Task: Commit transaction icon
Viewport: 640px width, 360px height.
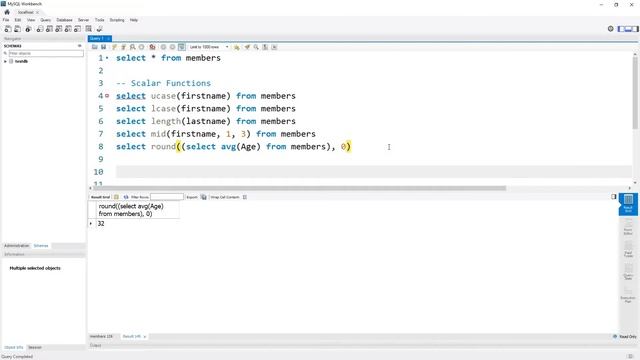Action: (163, 47)
